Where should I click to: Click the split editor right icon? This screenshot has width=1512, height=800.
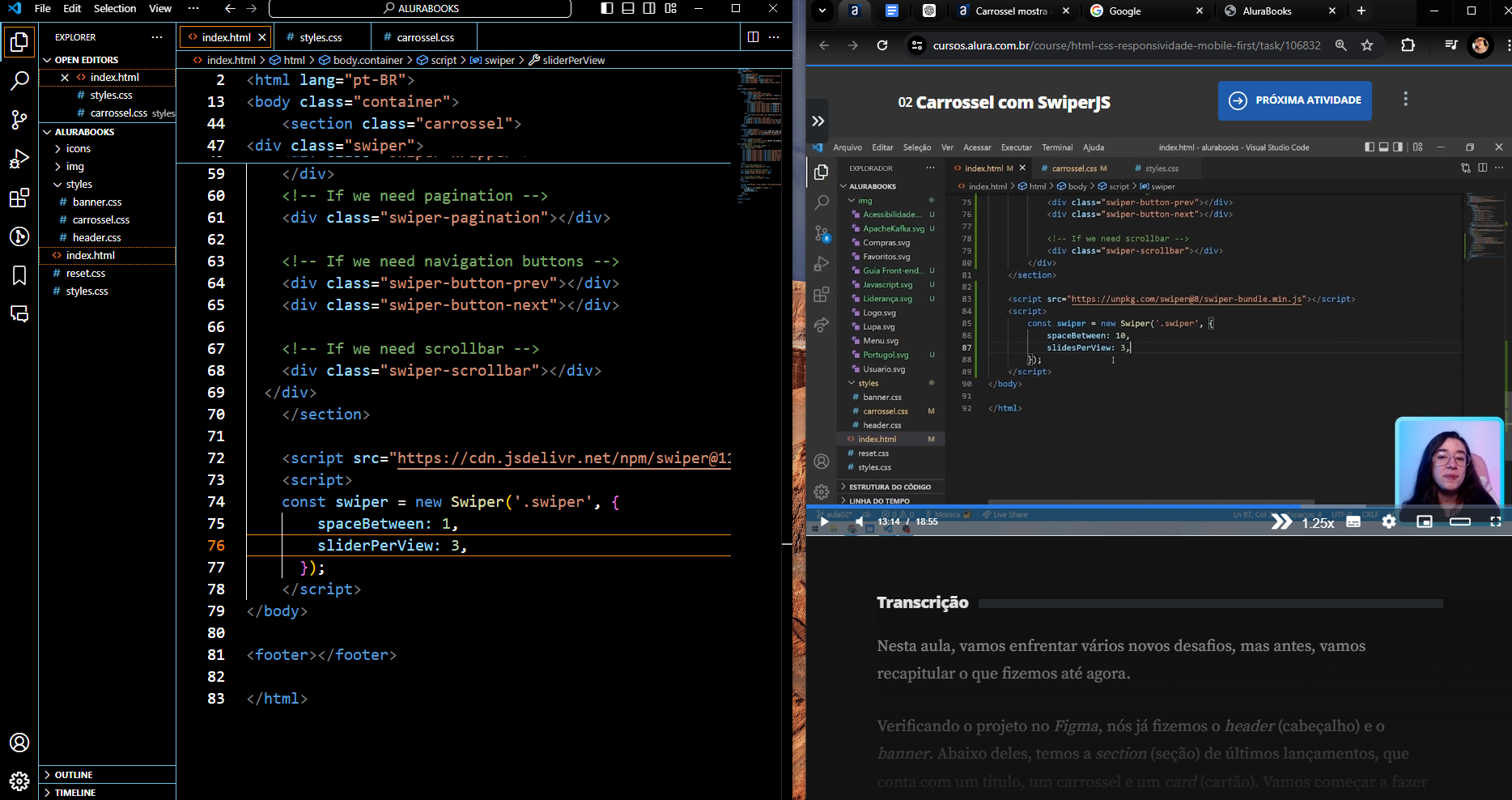point(753,37)
